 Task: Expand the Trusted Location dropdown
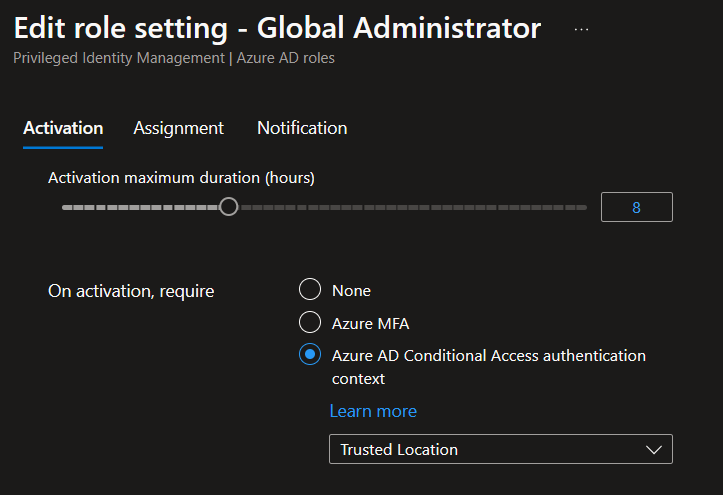point(501,449)
